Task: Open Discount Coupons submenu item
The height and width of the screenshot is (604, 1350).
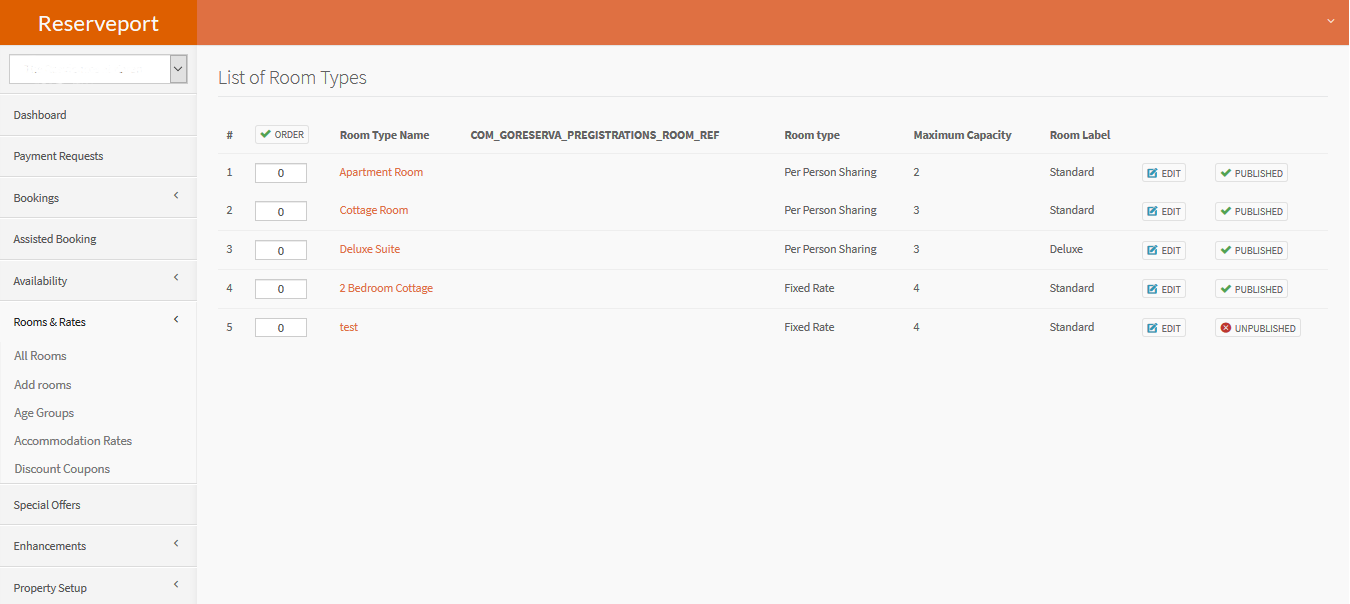Action: 62,469
